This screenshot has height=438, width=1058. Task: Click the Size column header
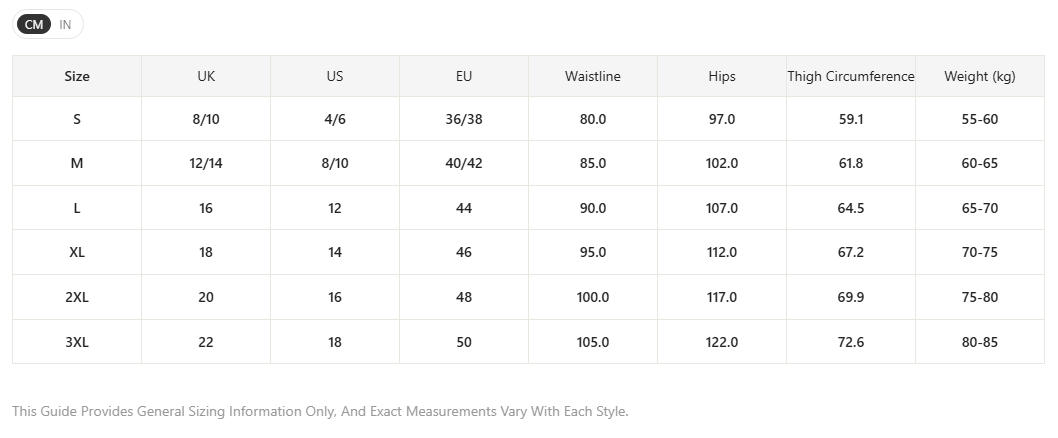(x=77, y=76)
